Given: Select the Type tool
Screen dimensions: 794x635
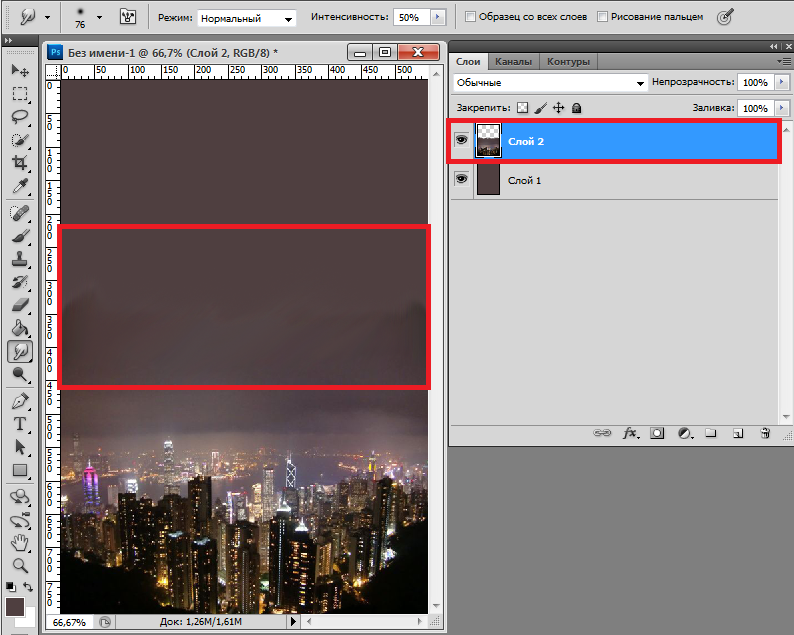Looking at the screenshot, I should [19, 423].
